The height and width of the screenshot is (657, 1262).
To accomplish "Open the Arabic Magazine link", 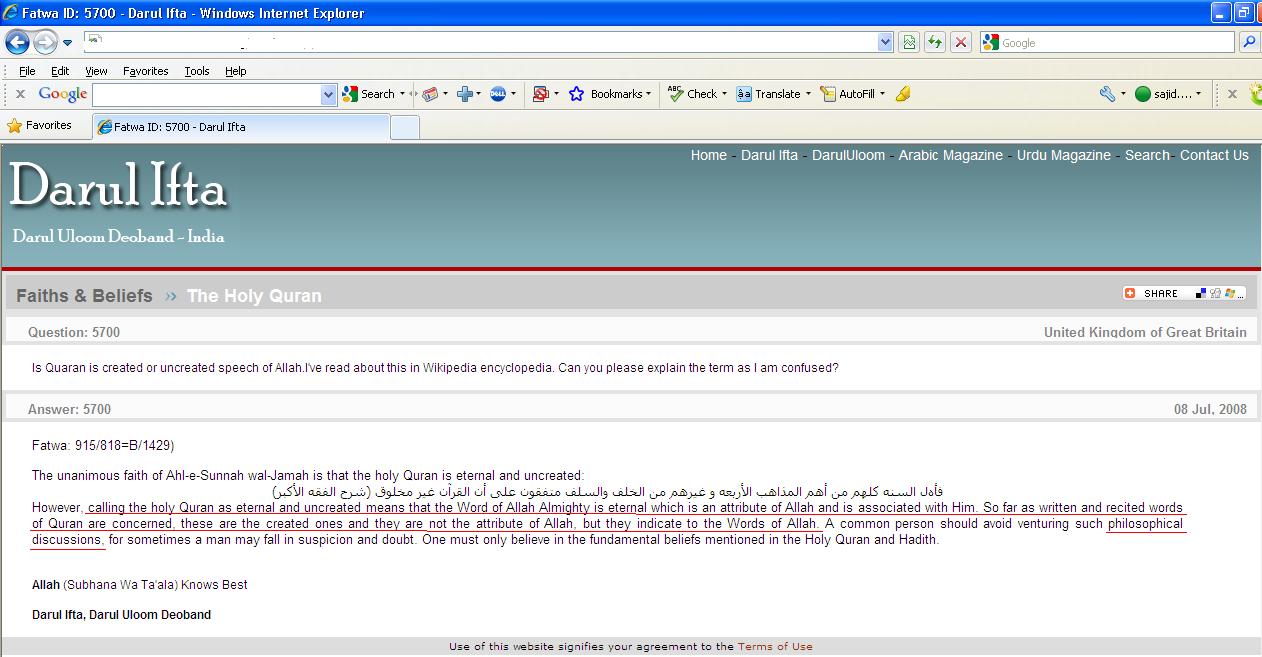I will pyautogui.click(x=950, y=155).
